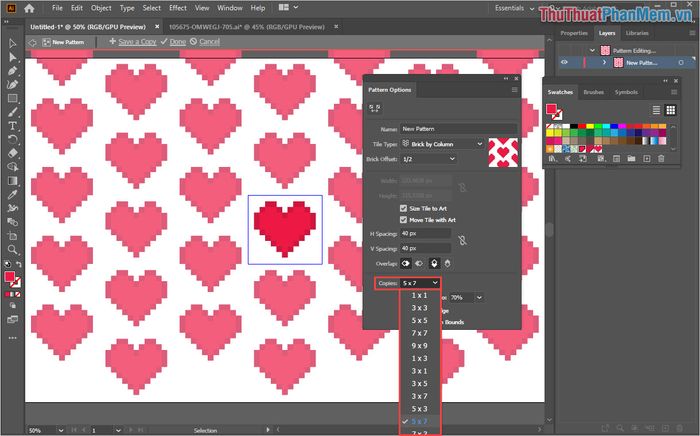
Task: Click the Home icon
Action: point(30,8)
